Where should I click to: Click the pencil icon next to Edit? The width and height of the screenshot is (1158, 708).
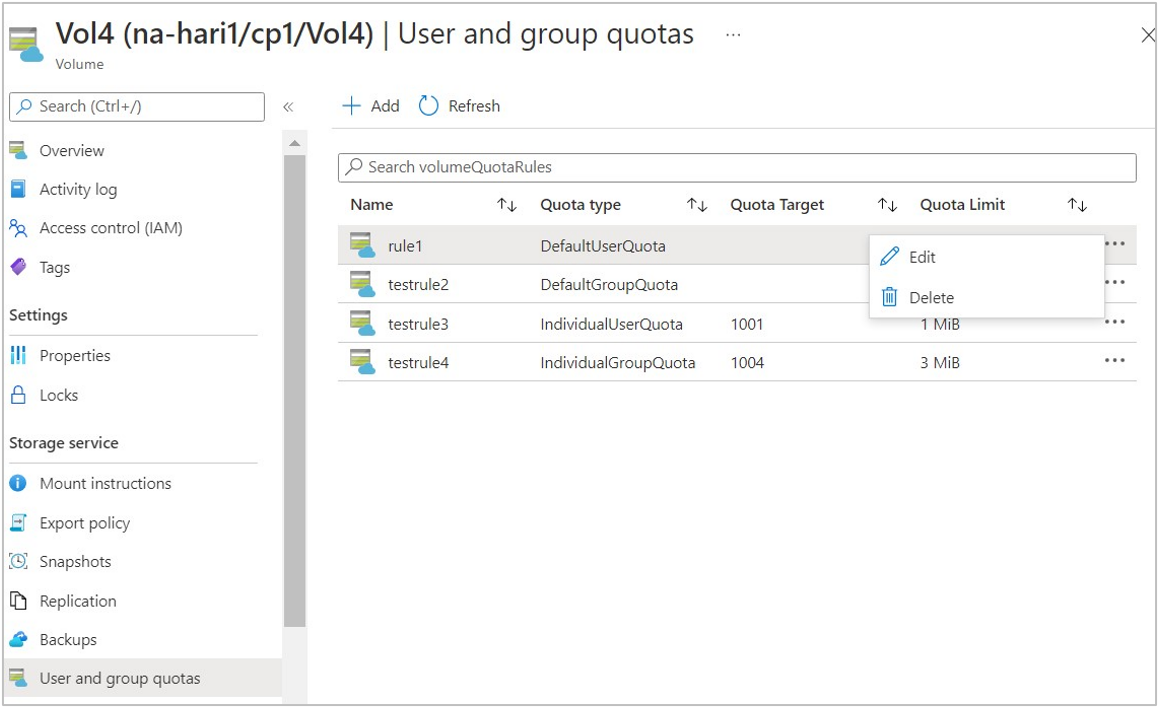pyautogui.click(x=890, y=257)
